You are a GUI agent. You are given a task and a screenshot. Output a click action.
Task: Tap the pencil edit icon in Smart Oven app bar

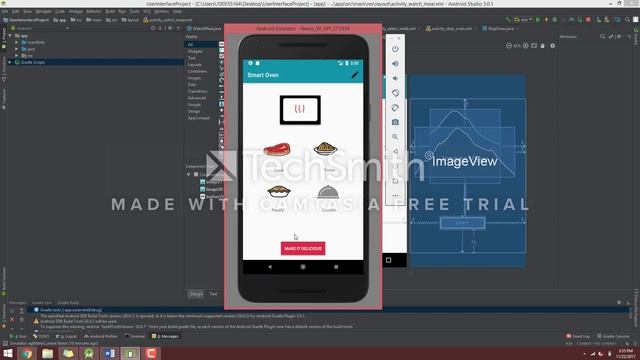[x=354, y=75]
